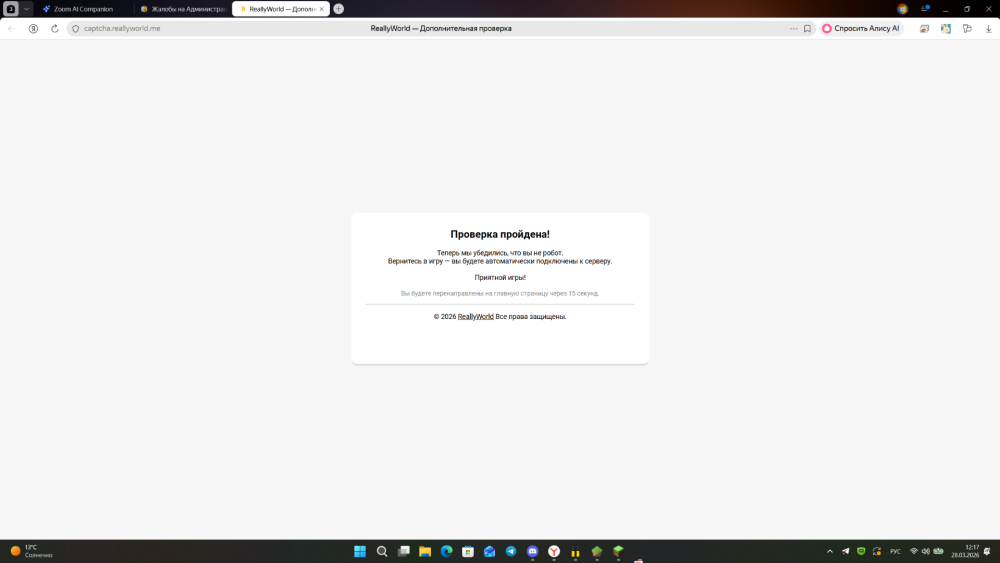Bookmark this page
1000x563 pixels.
807,29
